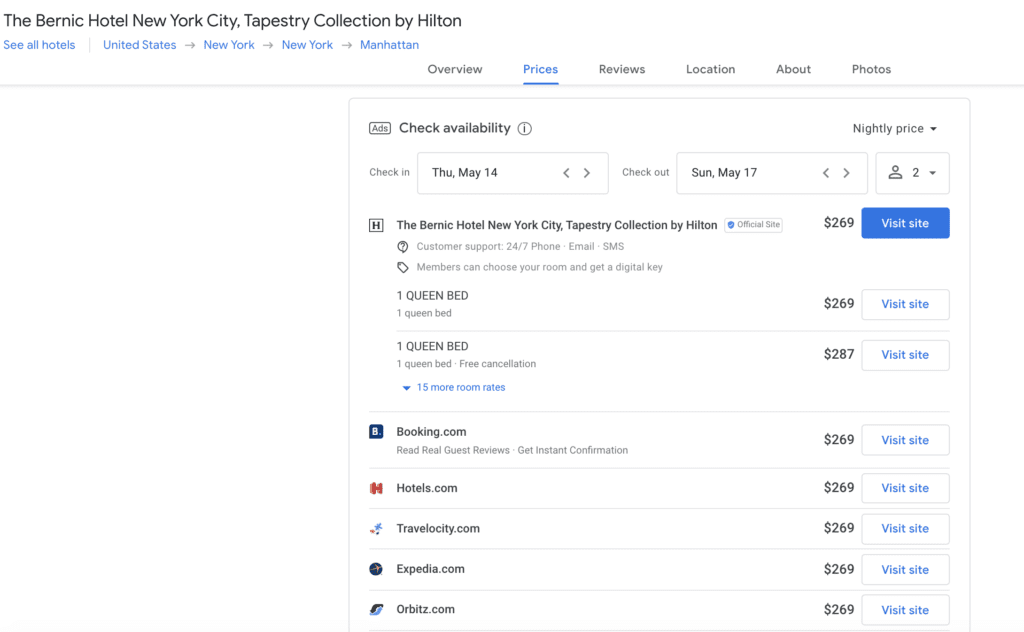Click the price tag icon on the members offer
1024x632 pixels.
[403, 267]
